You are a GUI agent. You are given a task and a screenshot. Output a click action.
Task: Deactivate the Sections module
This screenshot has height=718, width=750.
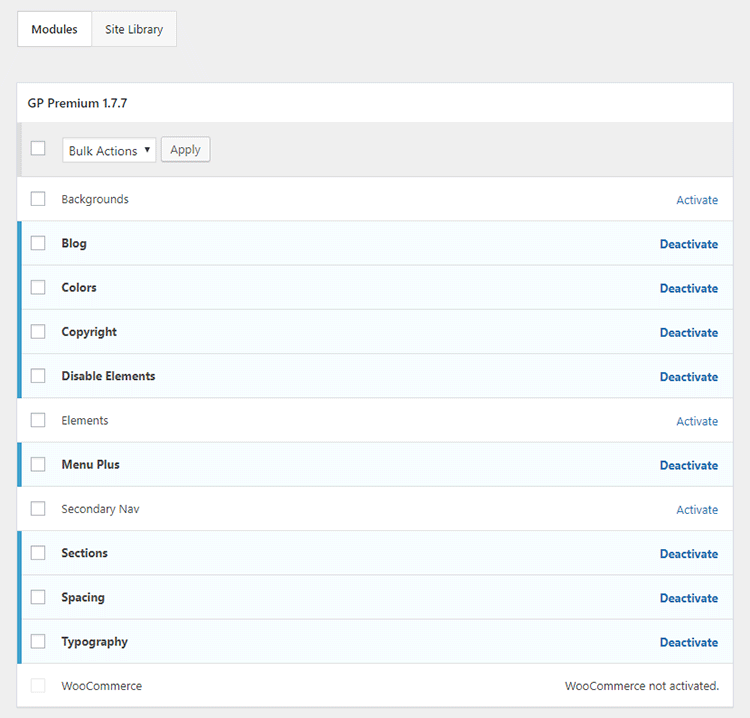coord(689,554)
